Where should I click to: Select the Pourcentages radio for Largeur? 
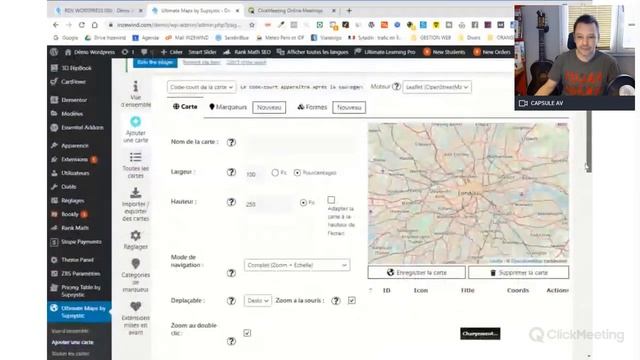pos(297,173)
